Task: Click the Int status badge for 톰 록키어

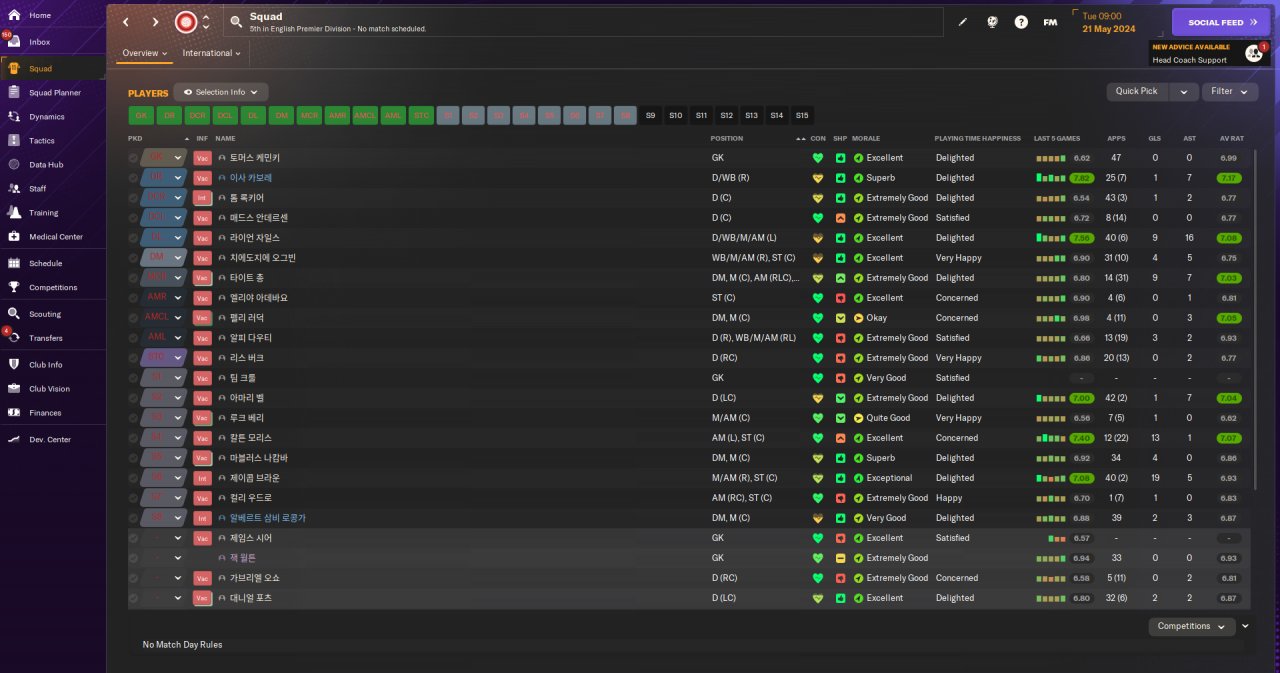Action: 202,198
